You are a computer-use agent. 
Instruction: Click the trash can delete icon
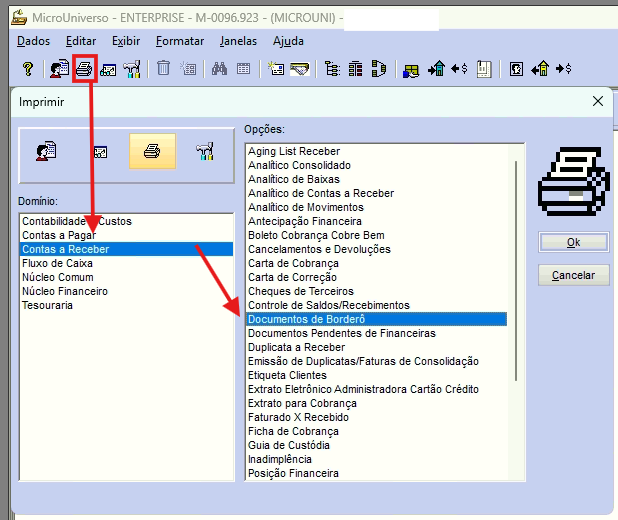[163, 68]
